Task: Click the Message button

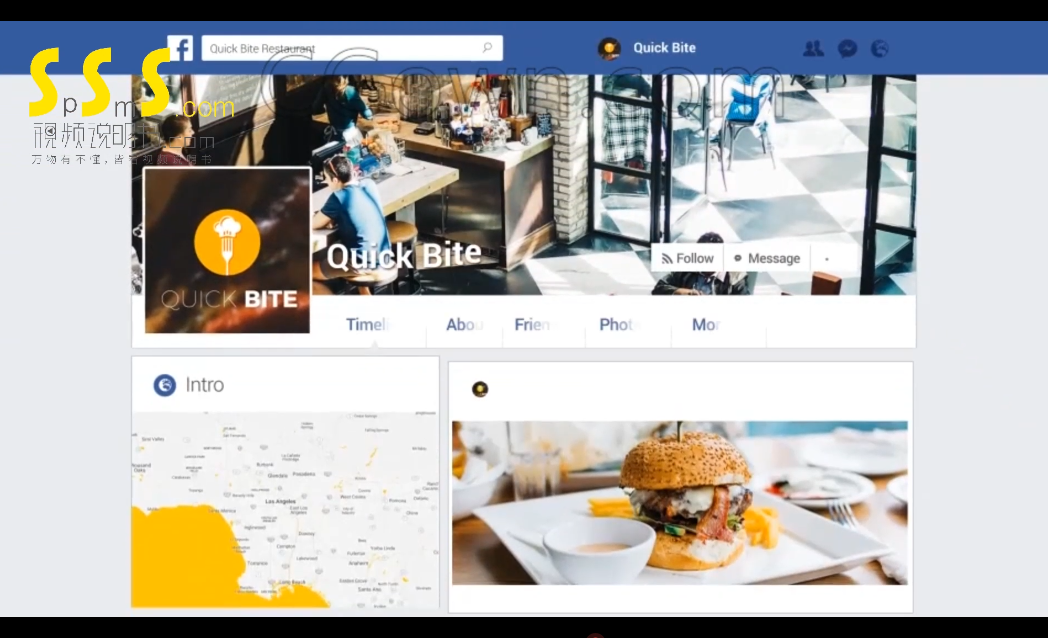Action: pos(767,259)
